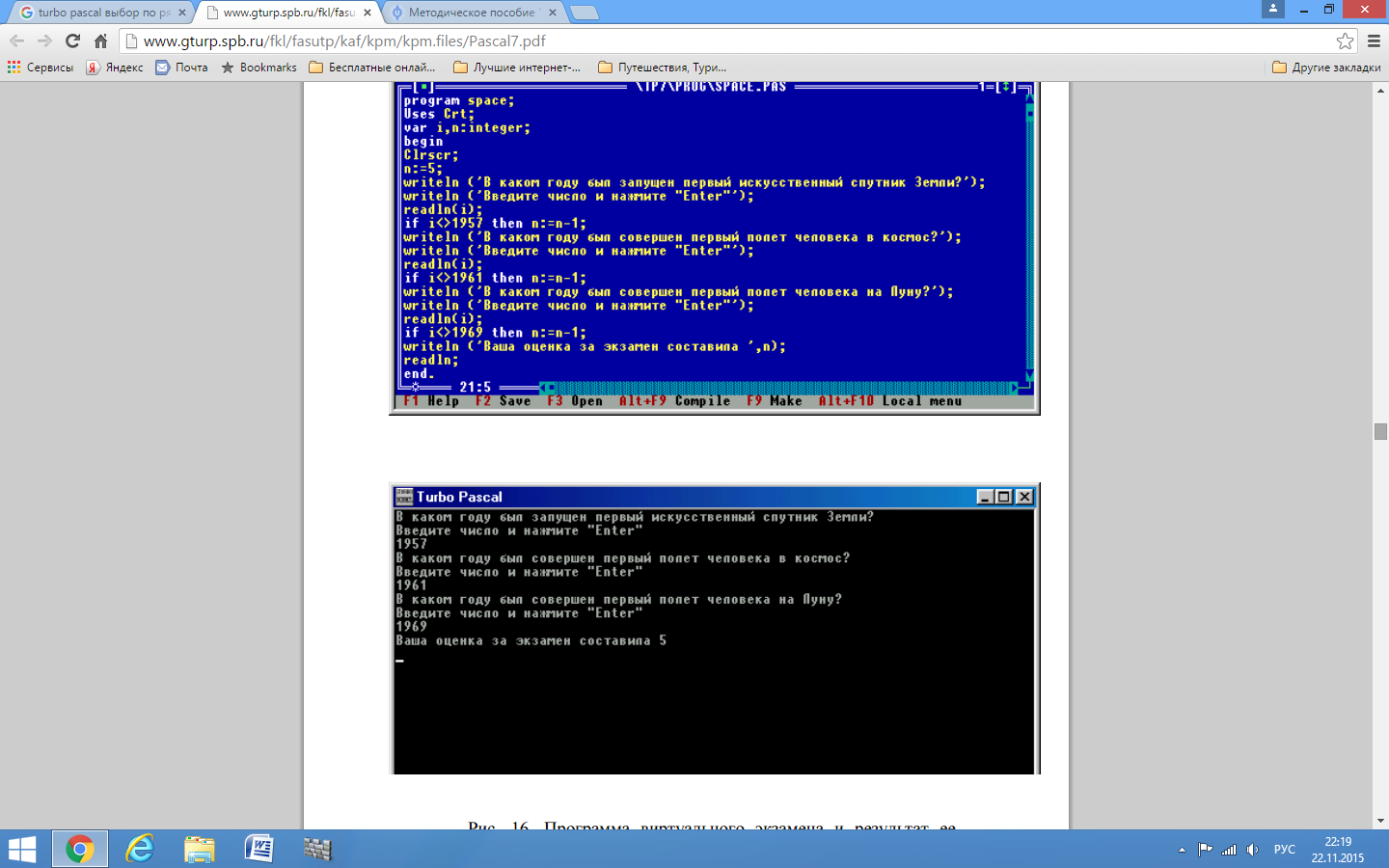
Task: Click the cursor position '21:5' indicator
Action: [x=475, y=388]
